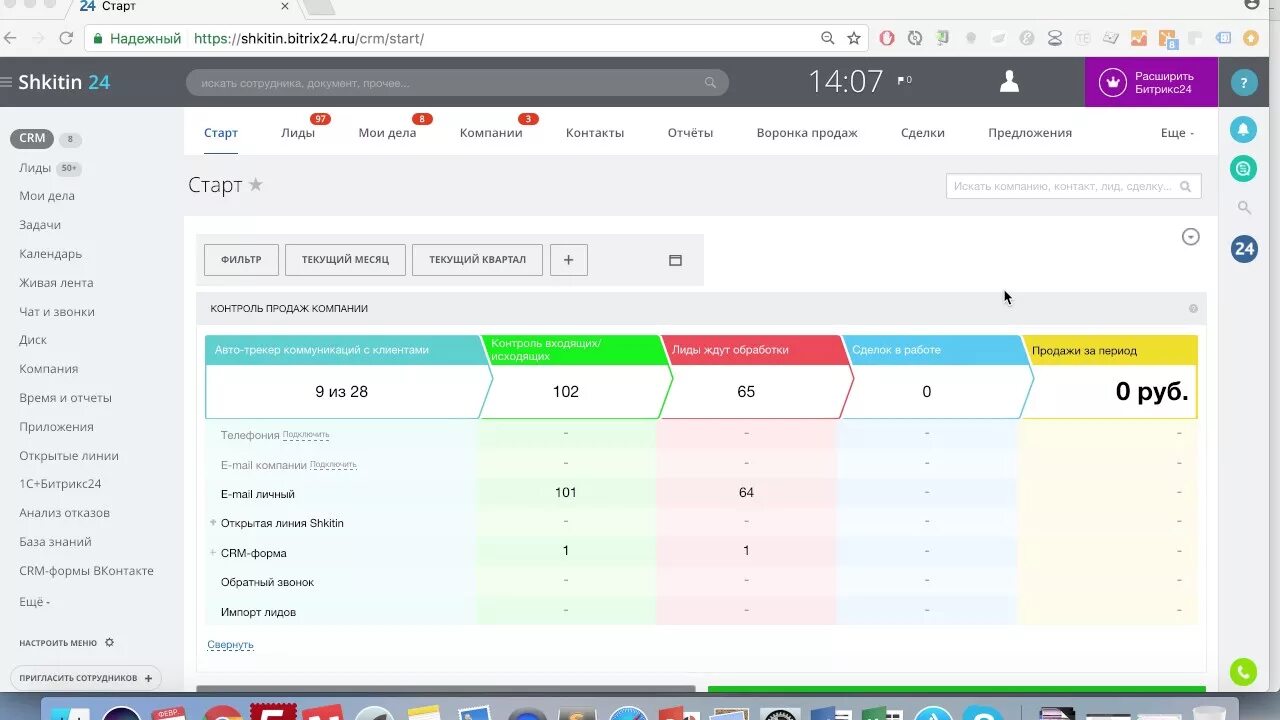Viewport: 1280px width, 720px height.
Task: Click Пригласить сотрудников button
Action: point(85,678)
